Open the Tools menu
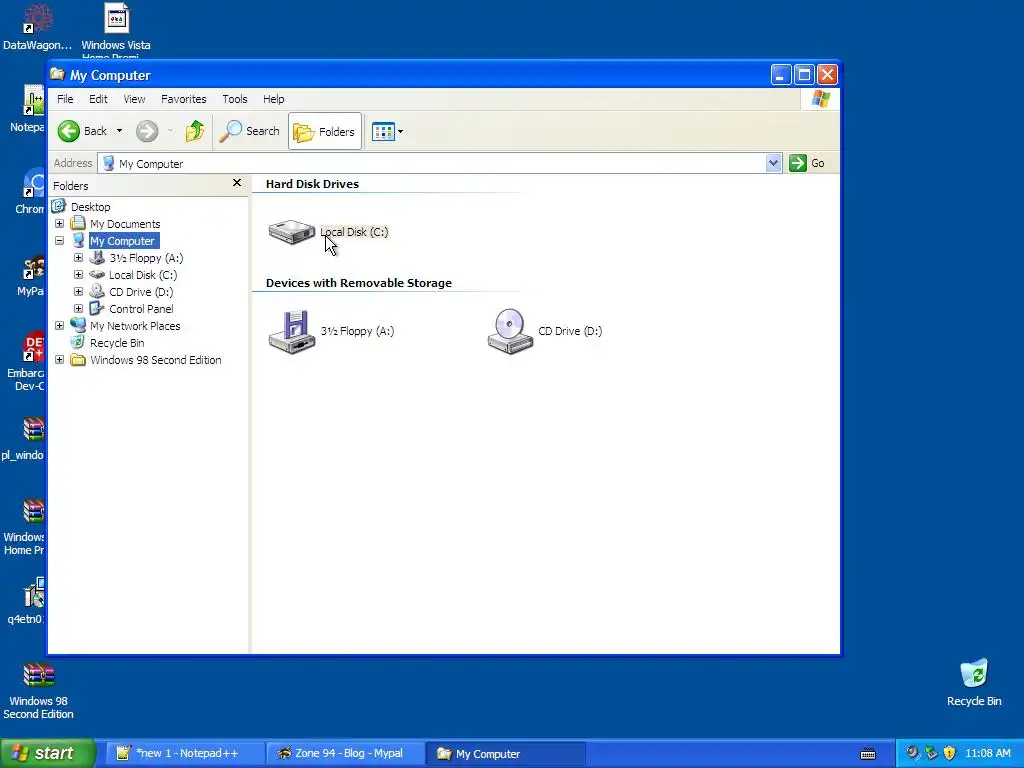 234,99
